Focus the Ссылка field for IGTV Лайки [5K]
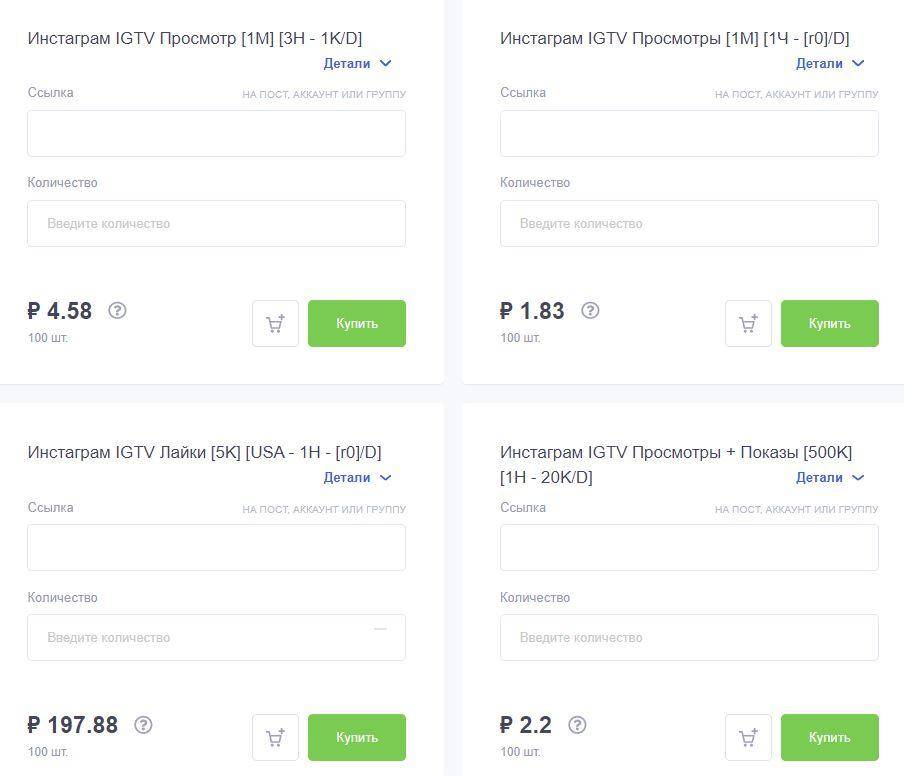 click(x=216, y=547)
